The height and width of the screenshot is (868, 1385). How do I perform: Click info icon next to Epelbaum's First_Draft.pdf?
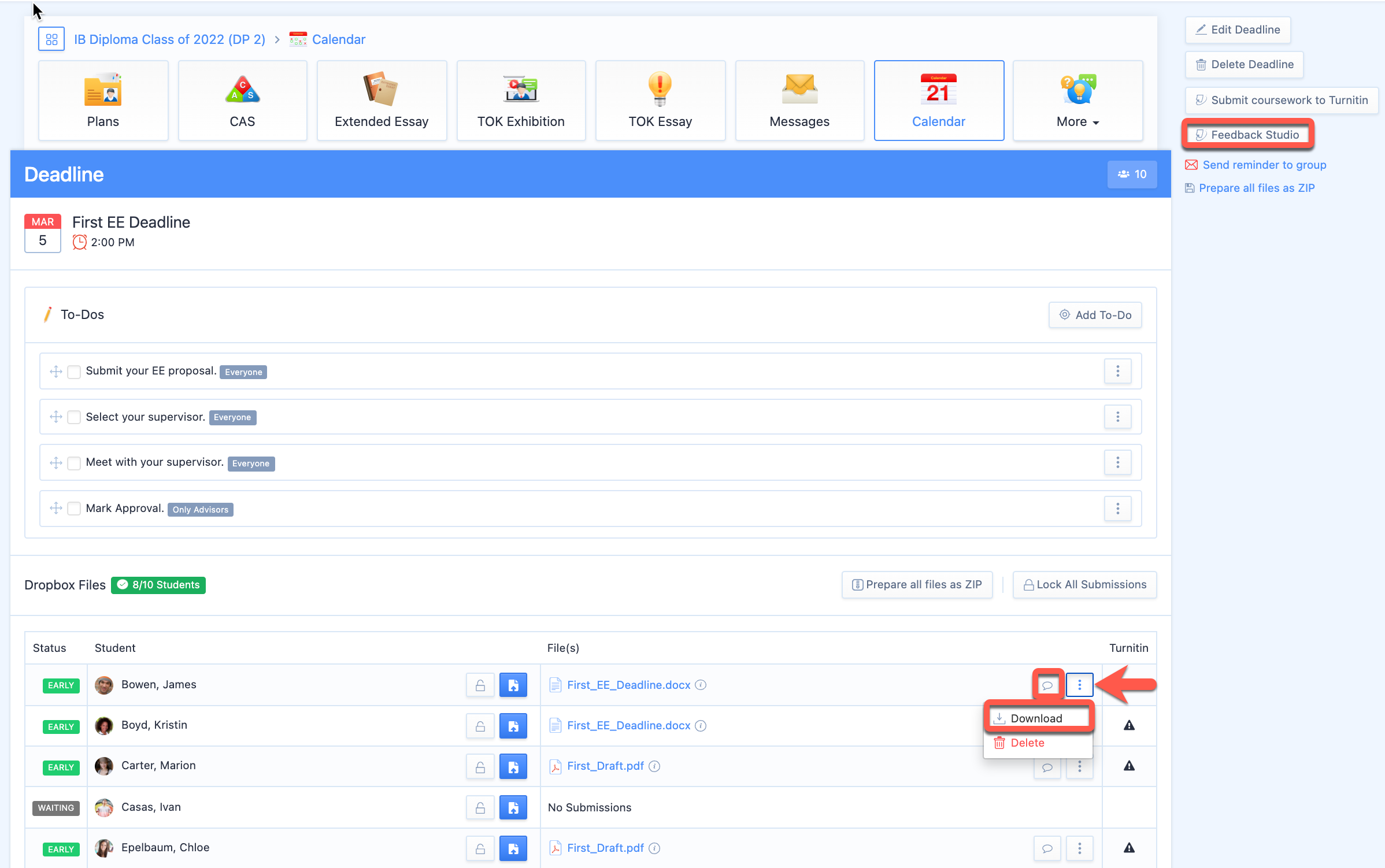(654, 848)
